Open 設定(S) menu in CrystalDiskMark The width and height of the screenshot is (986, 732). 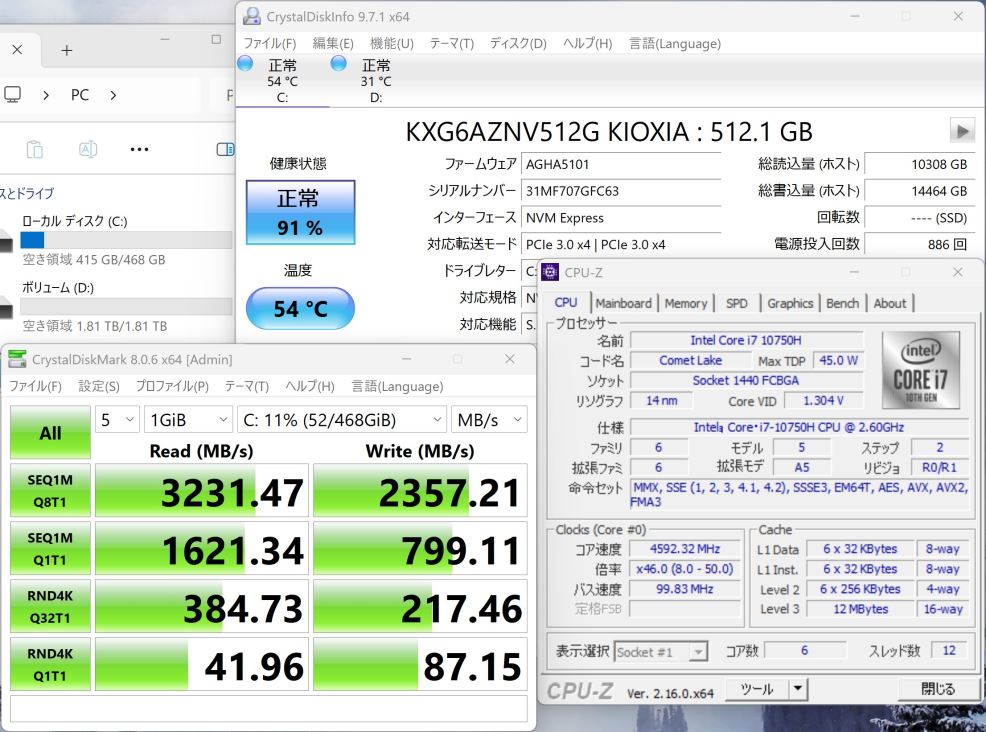[99, 386]
